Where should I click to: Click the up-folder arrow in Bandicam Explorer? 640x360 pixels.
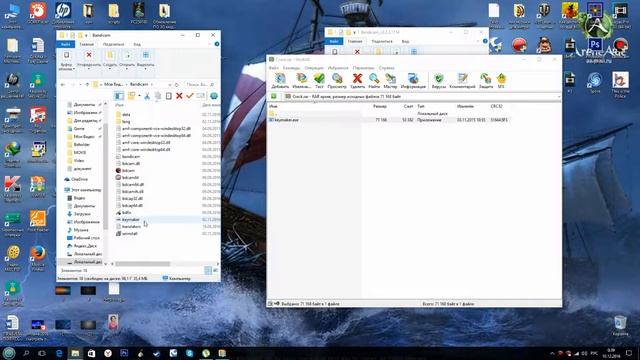tap(87, 84)
